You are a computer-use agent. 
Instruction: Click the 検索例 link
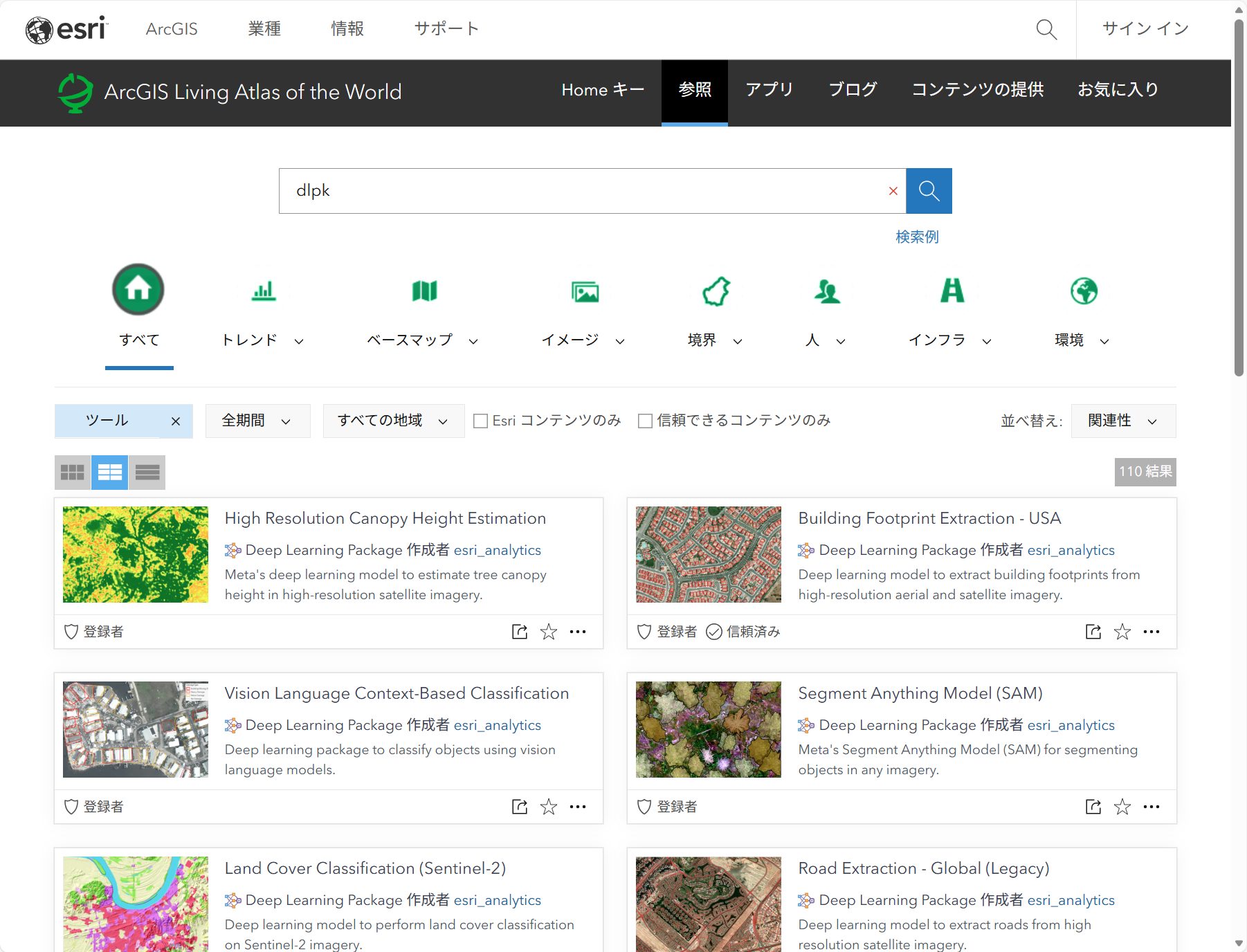coord(917,237)
